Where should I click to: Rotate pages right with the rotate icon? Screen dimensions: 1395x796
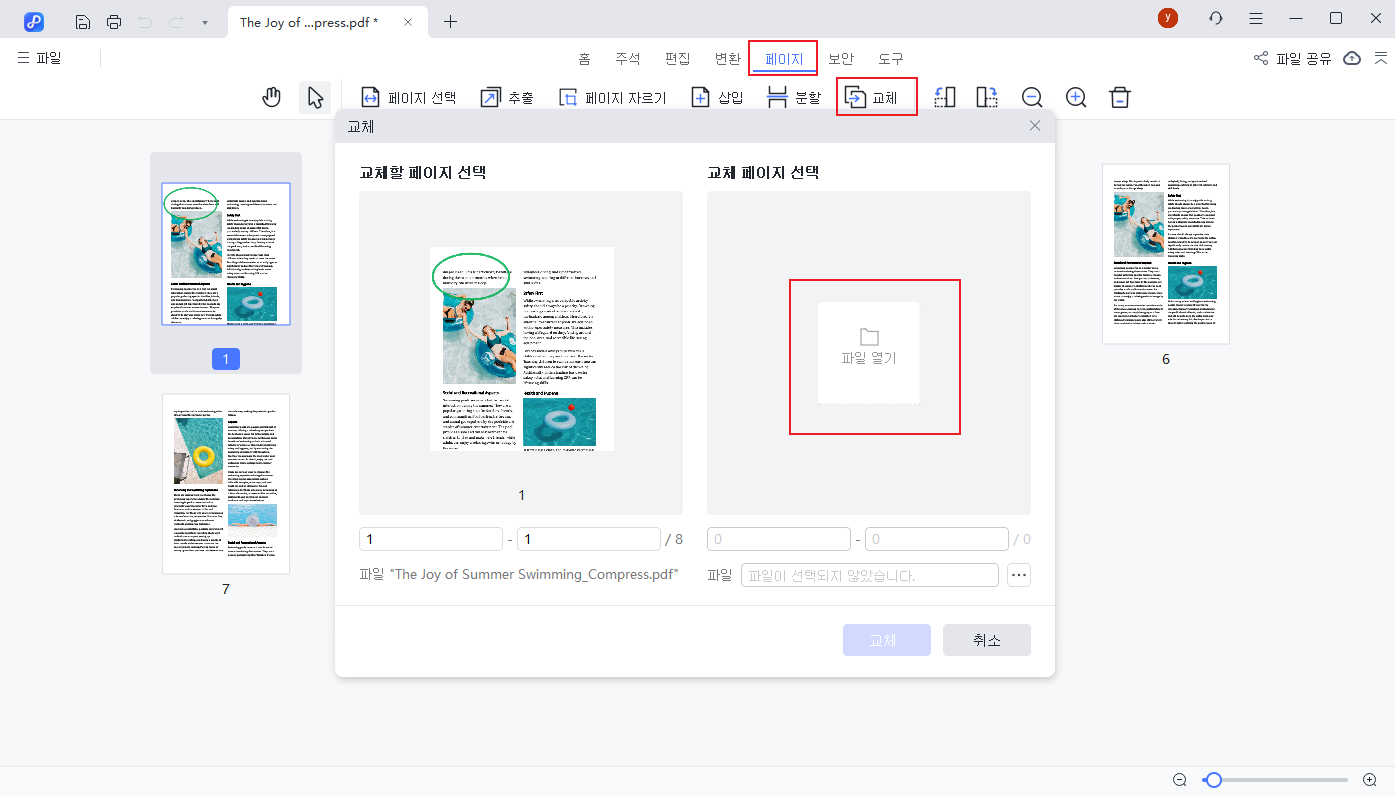pyautogui.click(x=986, y=96)
